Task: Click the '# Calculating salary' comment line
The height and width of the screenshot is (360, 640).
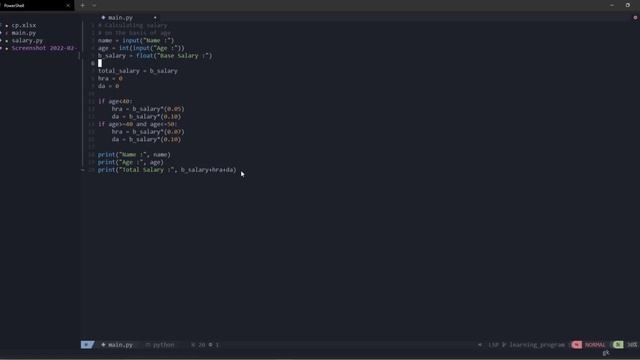Action: click(x=133, y=25)
